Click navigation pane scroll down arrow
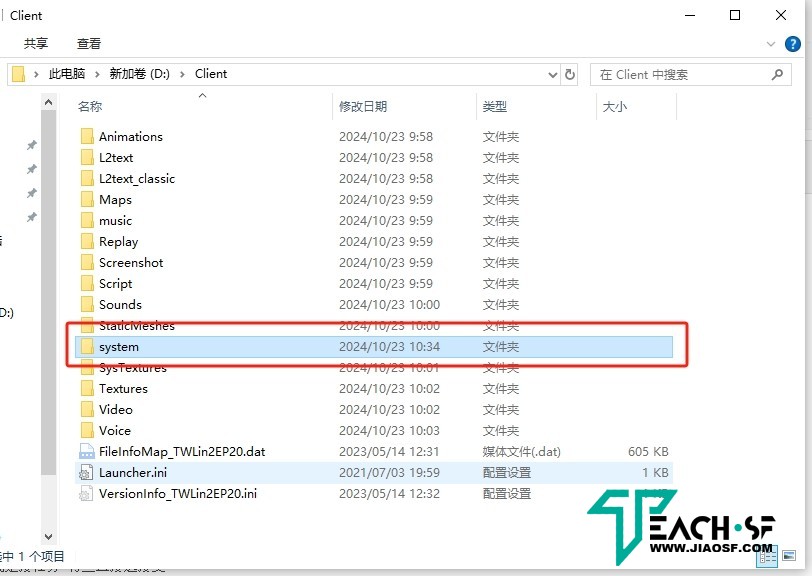The width and height of the screenshot is (812, 576). point(48,537)
